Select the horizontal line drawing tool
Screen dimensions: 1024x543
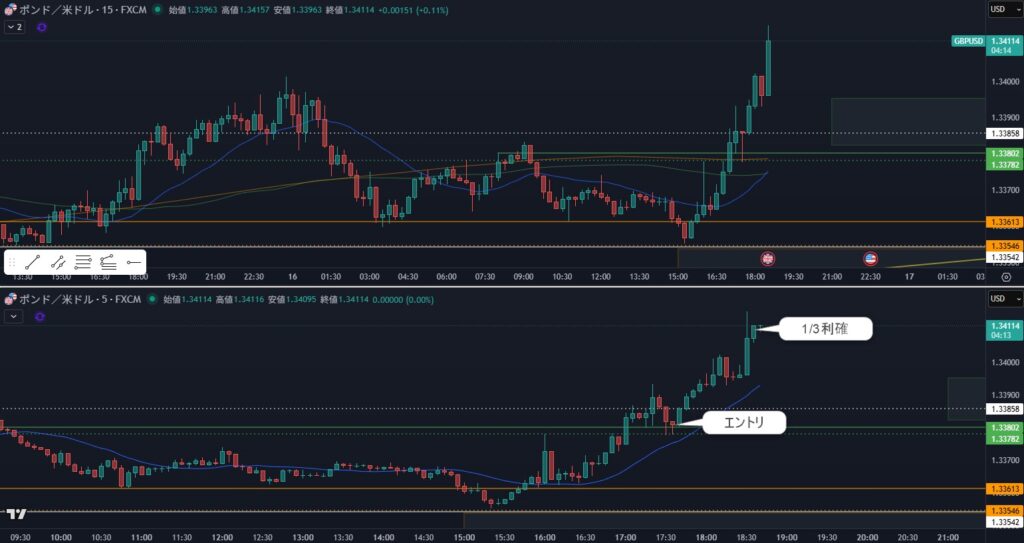[x=133, y=263]
